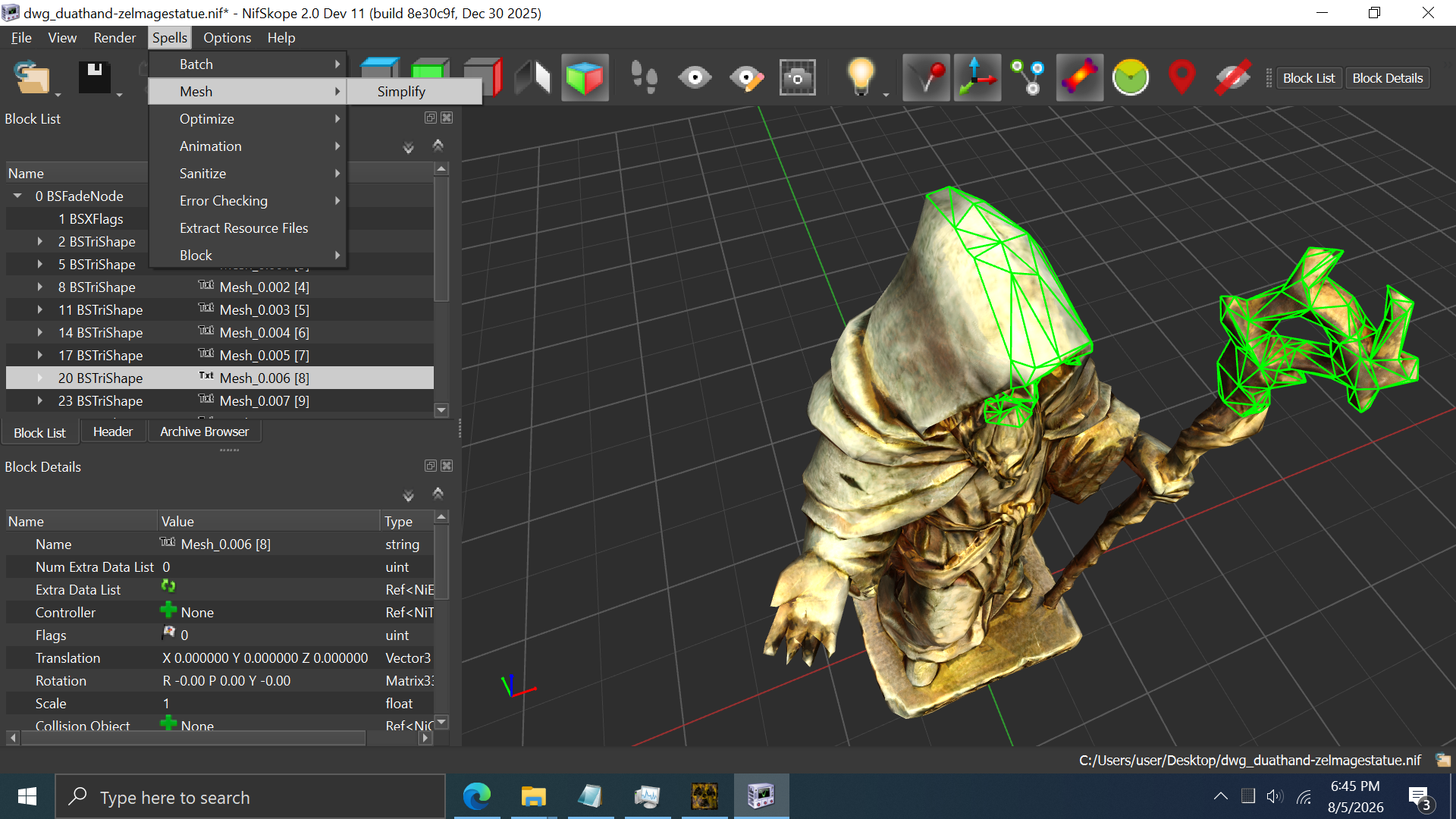Click the Load file toolbar icon

pyautogui.click(x=32, y=77)
